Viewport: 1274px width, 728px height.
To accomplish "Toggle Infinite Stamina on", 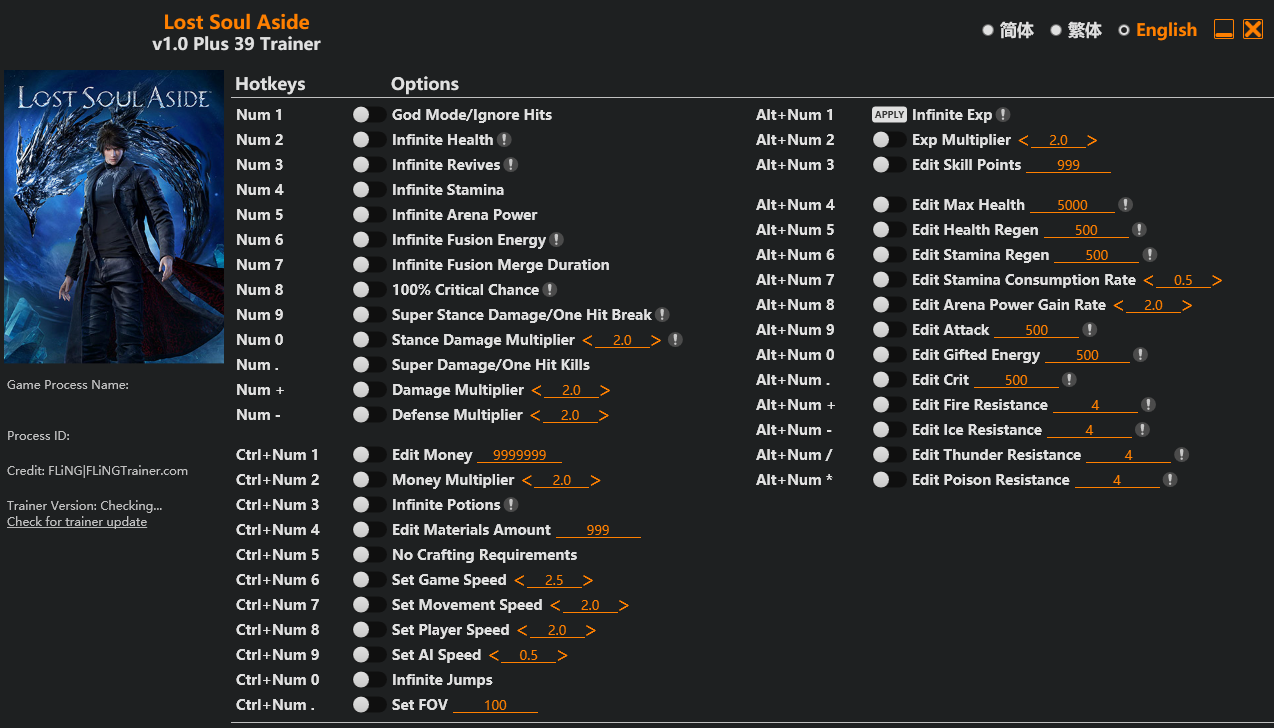I will point(369,190).
